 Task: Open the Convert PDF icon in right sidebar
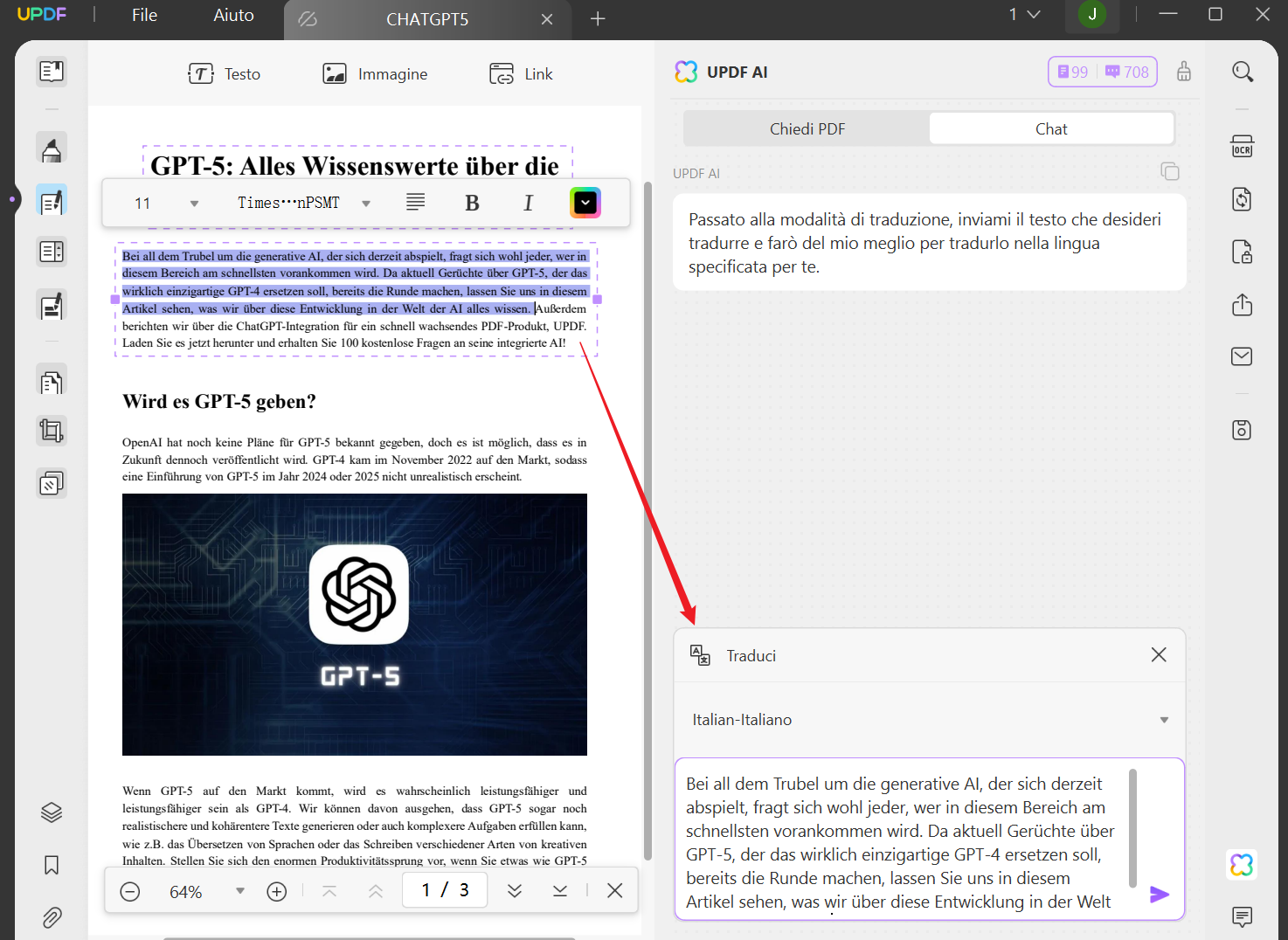[x=1243, y=199]
